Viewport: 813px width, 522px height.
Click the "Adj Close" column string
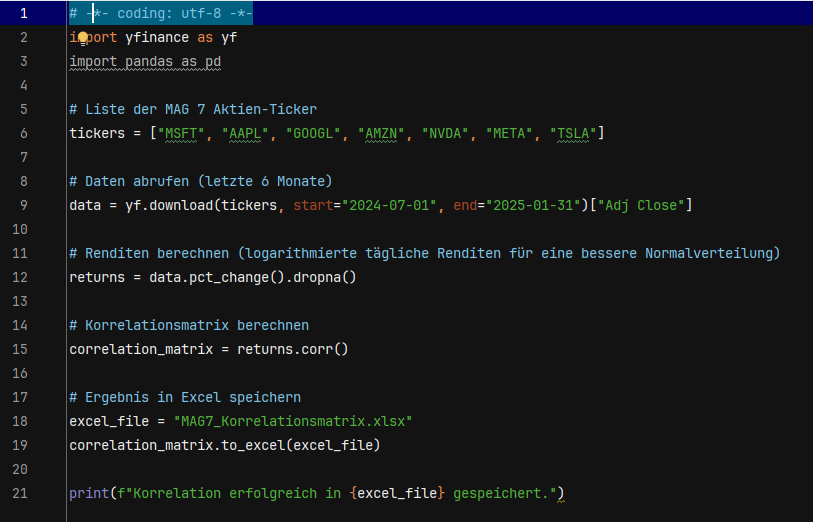(641, 205)
